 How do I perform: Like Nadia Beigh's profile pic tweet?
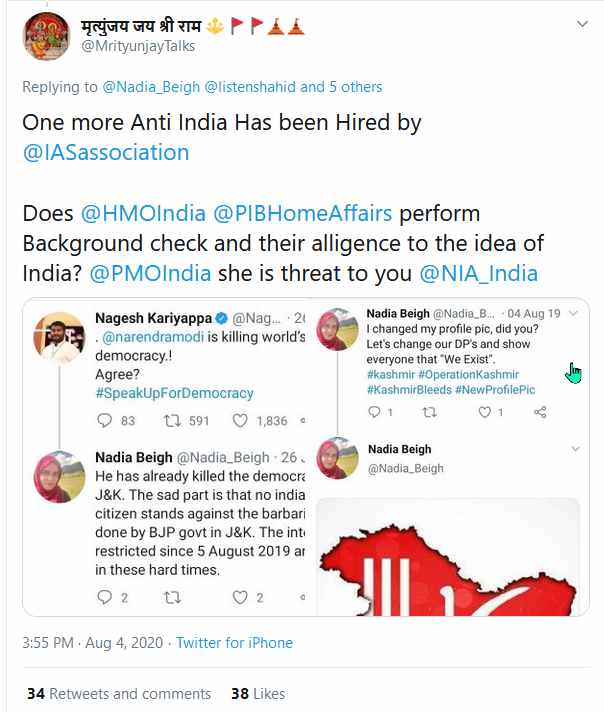pyautogui.click(x=484, y=411)
